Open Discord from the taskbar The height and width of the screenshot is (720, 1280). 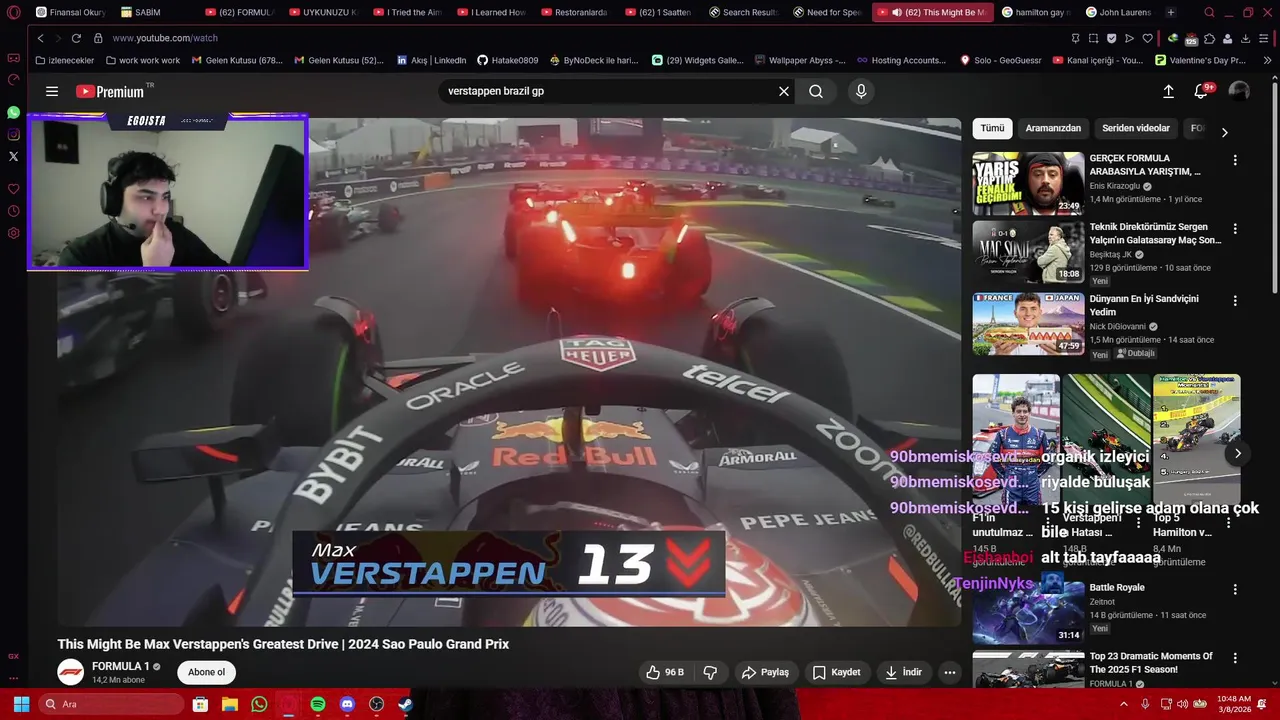click(347, 704)
